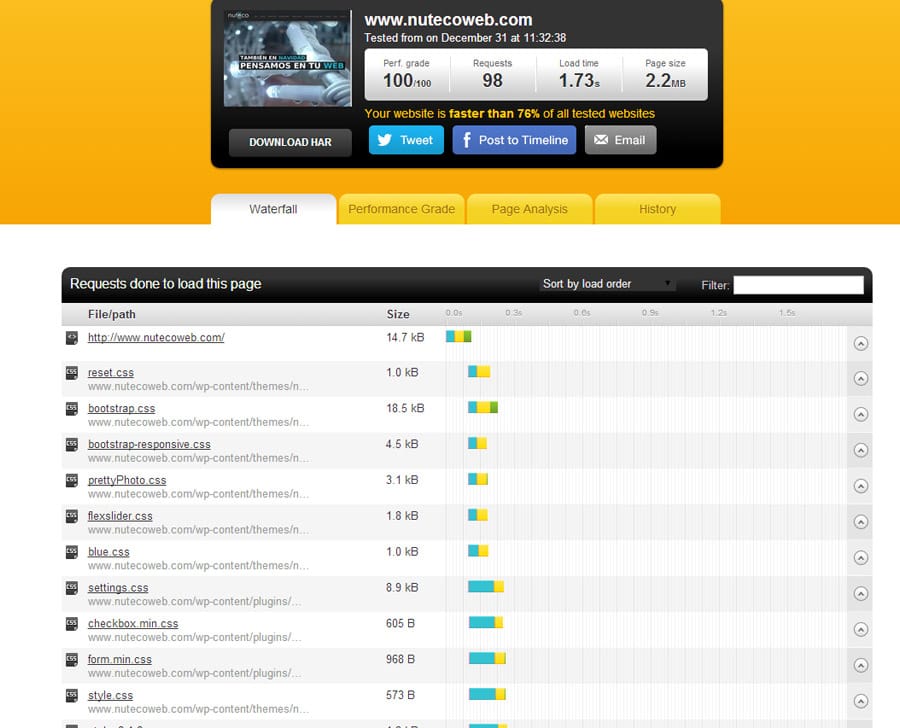Image resolution: width=900 pixels, height=728 pixels.
Task: Click the timing bar for settings.css
Action: [486, 587]
